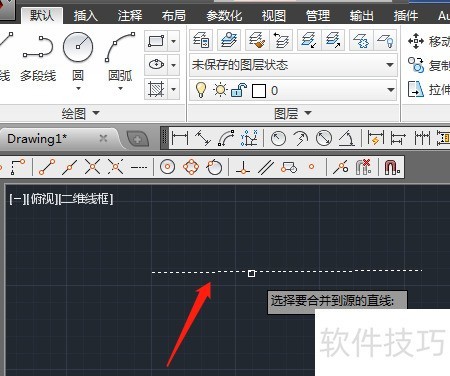The image size is (450, 376).
Task: Click the Radius dimension icon
Action: [278, 138]
